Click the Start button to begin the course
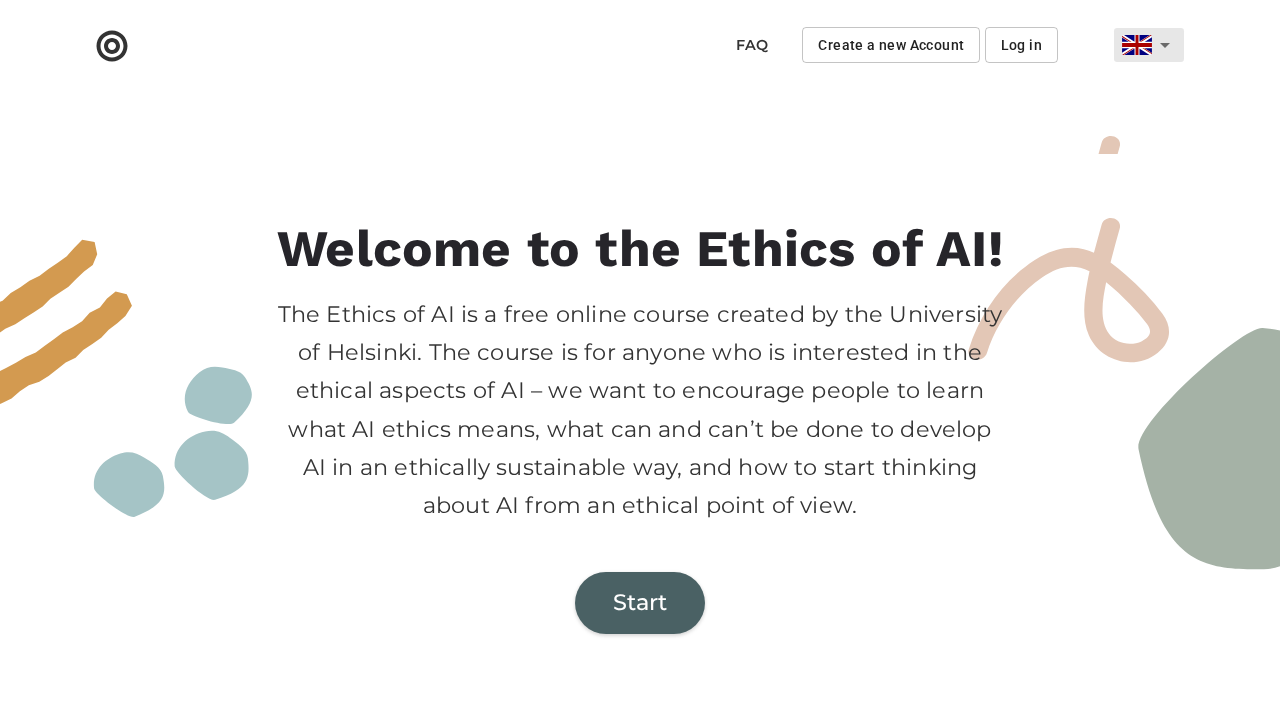The image size is (1280, 720). pyautogui.click(x=640, y=602)
